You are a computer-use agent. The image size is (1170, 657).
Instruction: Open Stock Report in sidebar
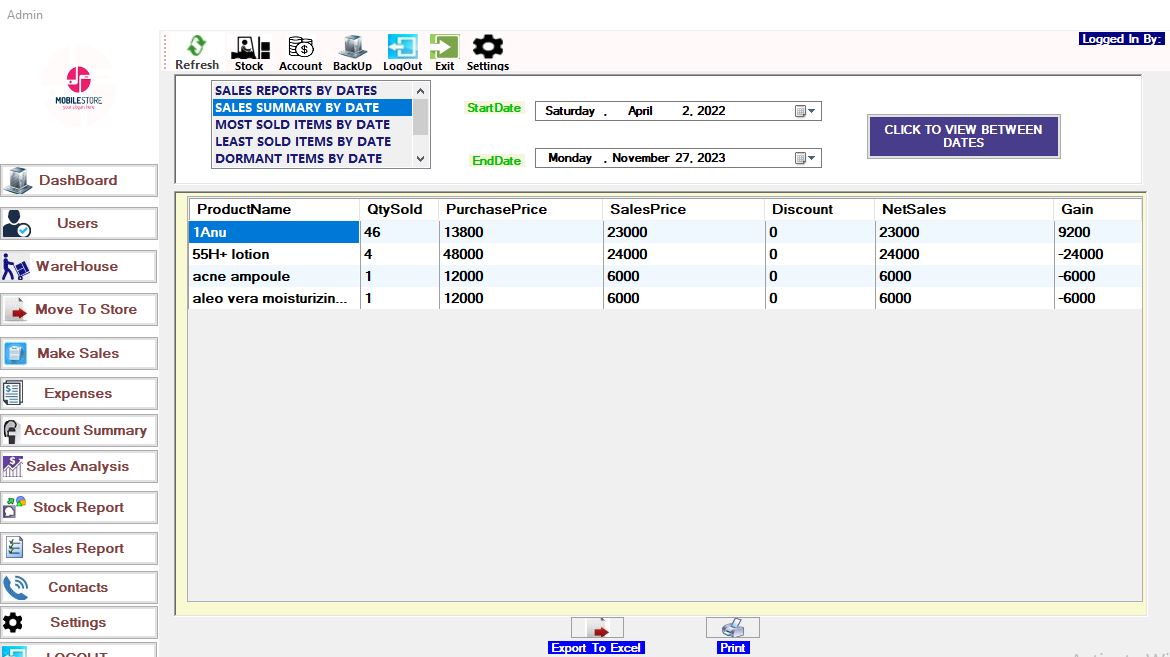coord(79,508)
